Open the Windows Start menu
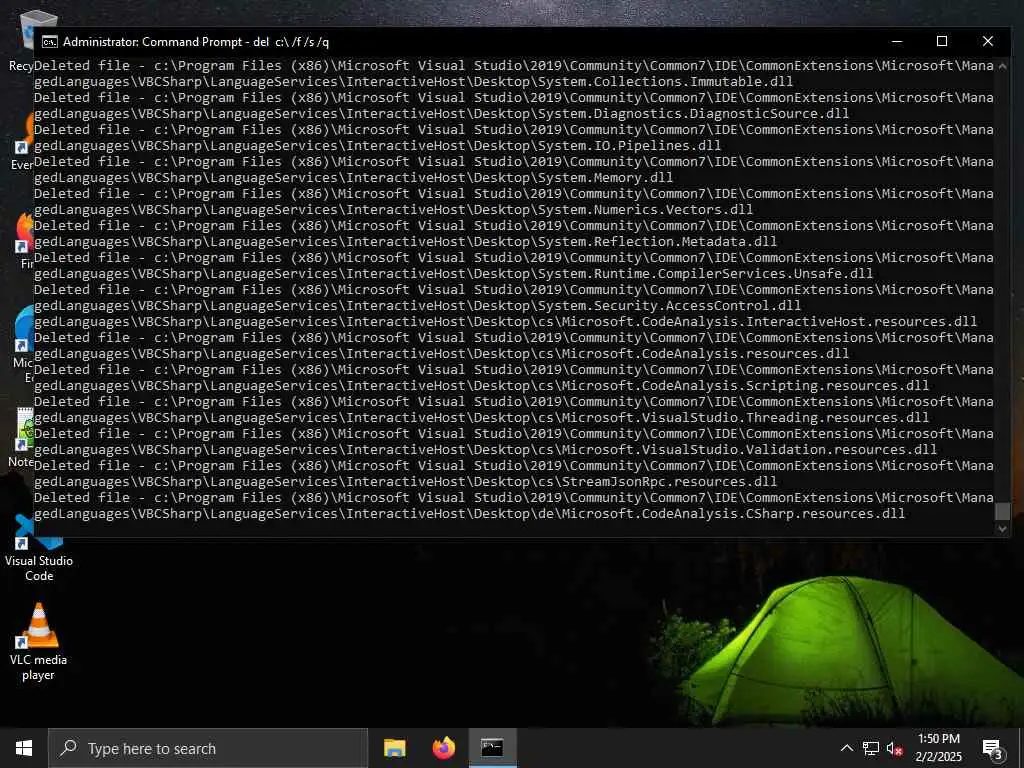Viewport: 1024px width, 768px height. coord(24,748)
